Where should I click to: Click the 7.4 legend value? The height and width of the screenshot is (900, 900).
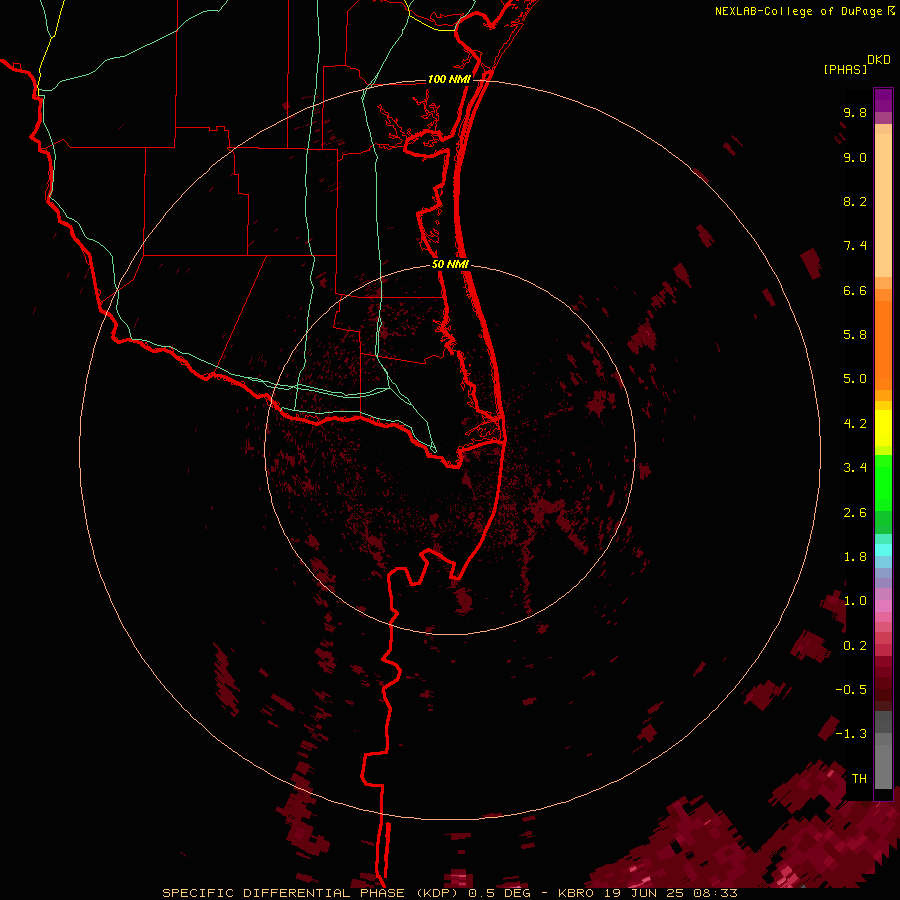tap(855, 246)
